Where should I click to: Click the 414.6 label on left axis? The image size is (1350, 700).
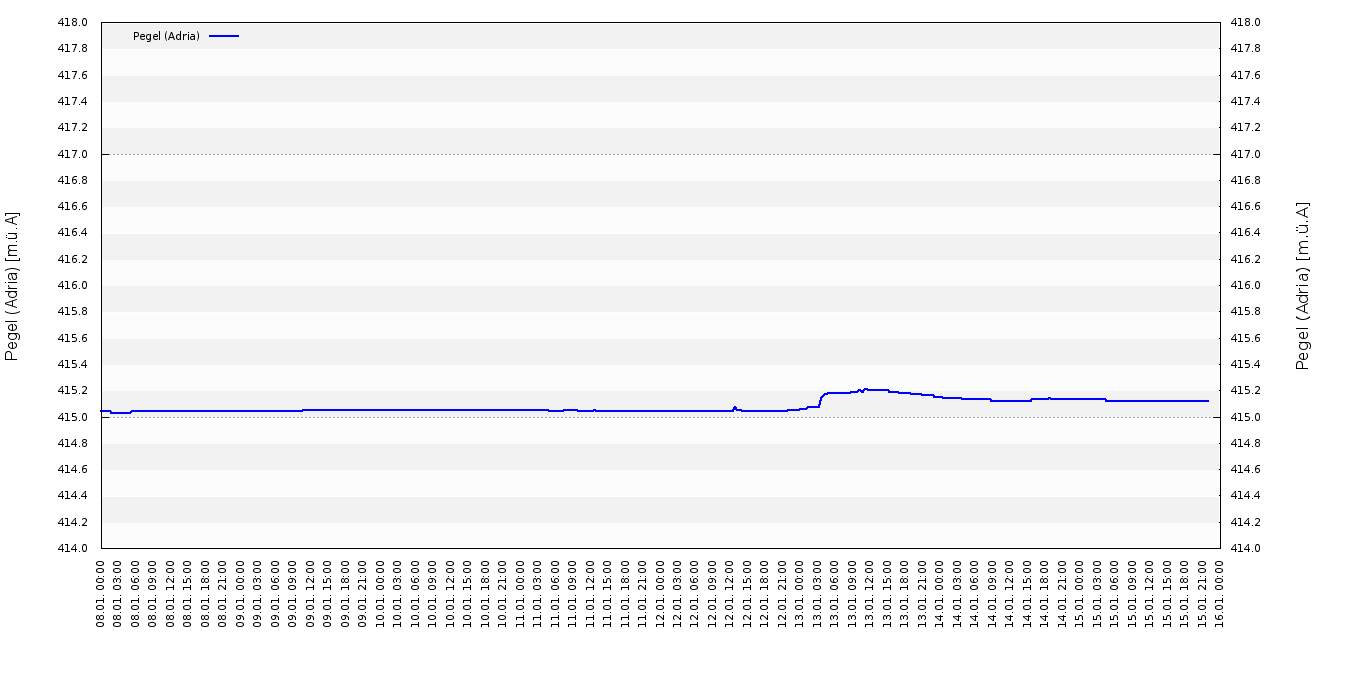pos(74,469)
